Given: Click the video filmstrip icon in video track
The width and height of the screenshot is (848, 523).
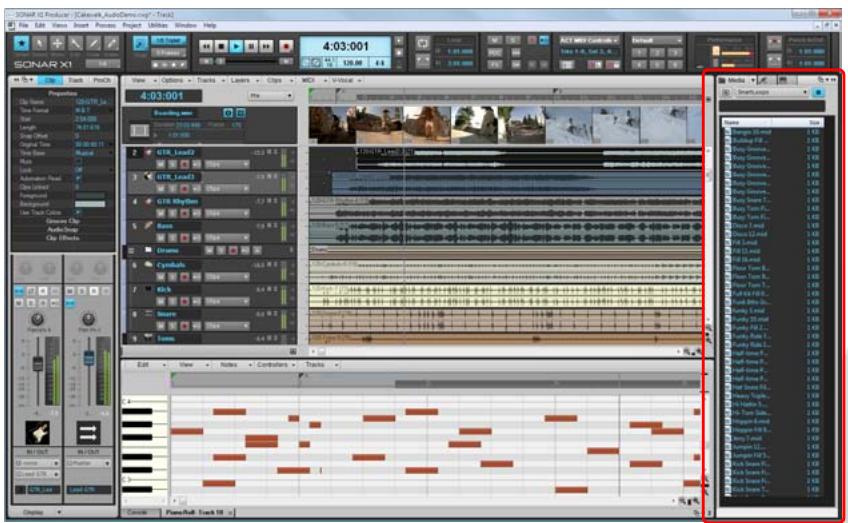Looking at the screenshot, I should tap(140, 130).
